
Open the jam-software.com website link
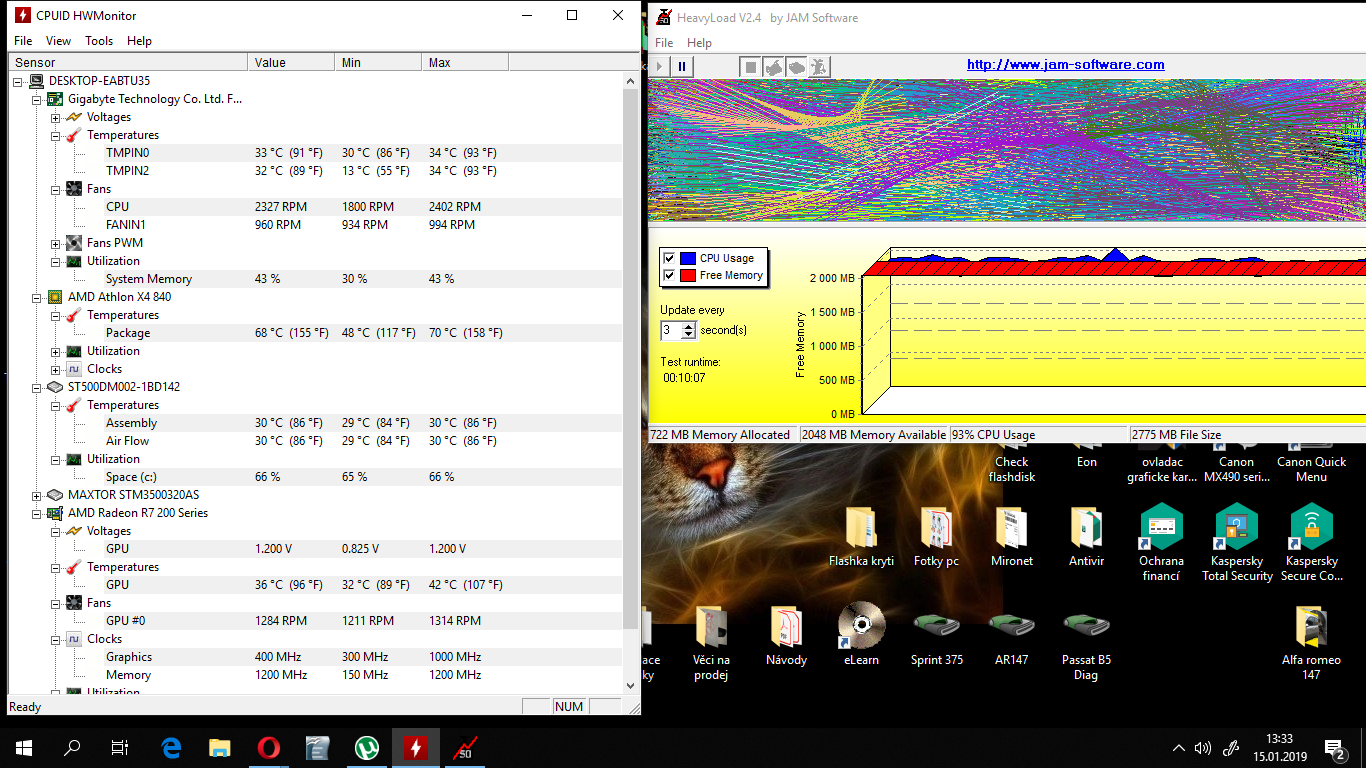click(1065, 65)
